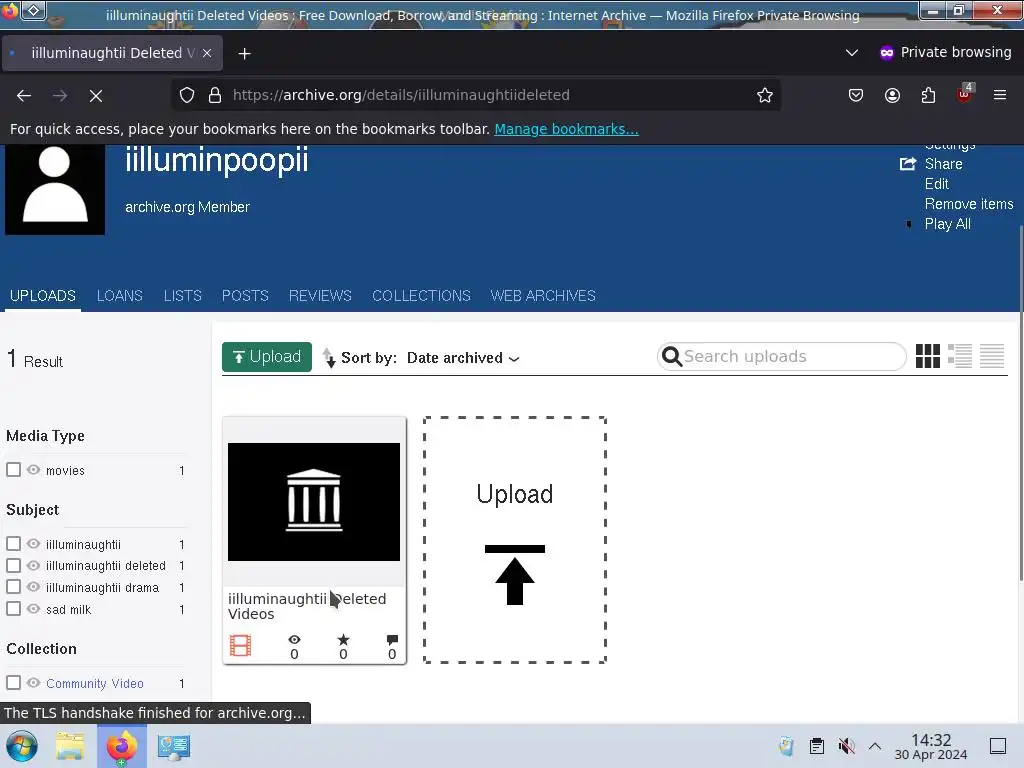Open the Manage bookmarks link

coord(566,129)
